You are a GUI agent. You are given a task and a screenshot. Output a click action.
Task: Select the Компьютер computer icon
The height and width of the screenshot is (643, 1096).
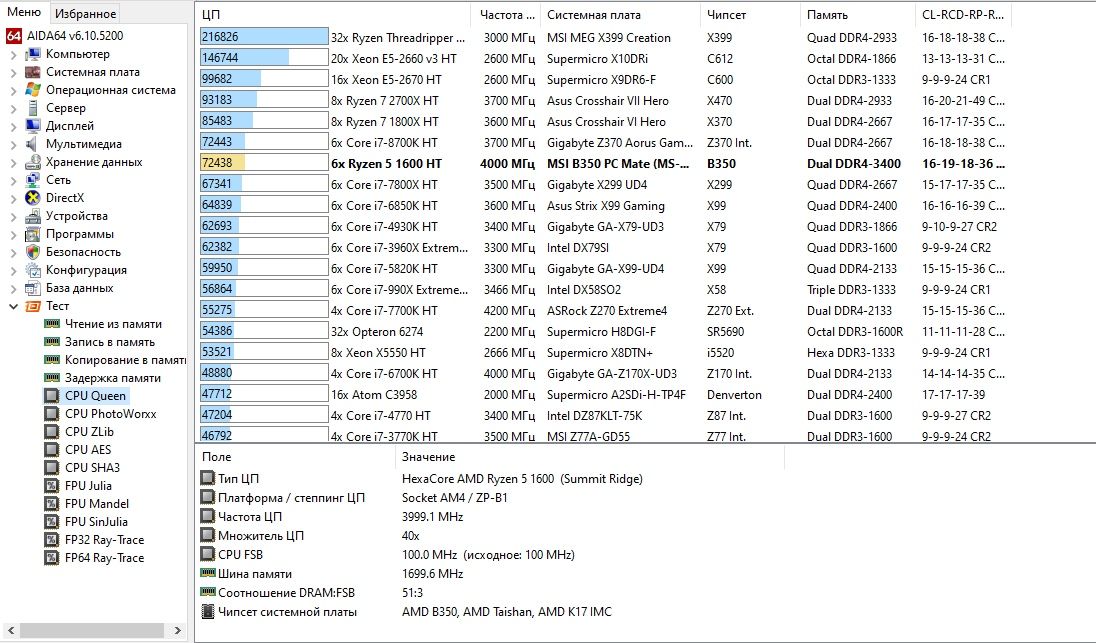(33, 54)
